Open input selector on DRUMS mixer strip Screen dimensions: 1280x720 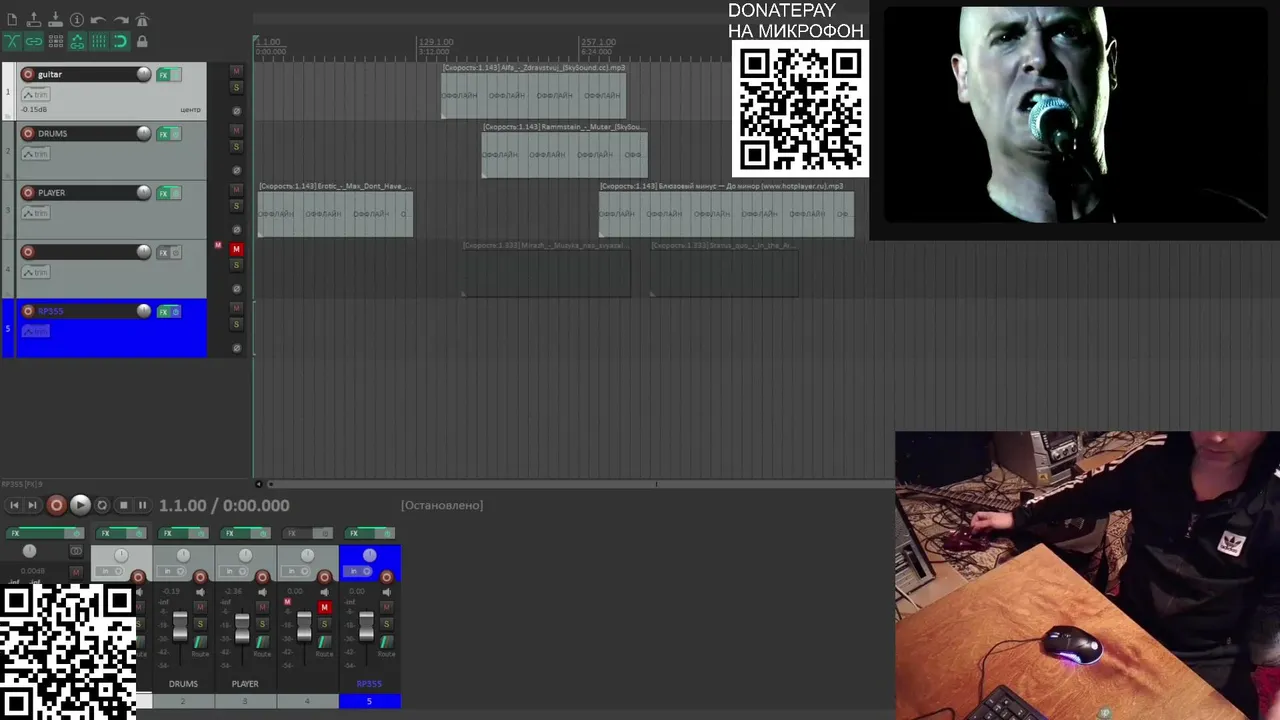[173, 572]
